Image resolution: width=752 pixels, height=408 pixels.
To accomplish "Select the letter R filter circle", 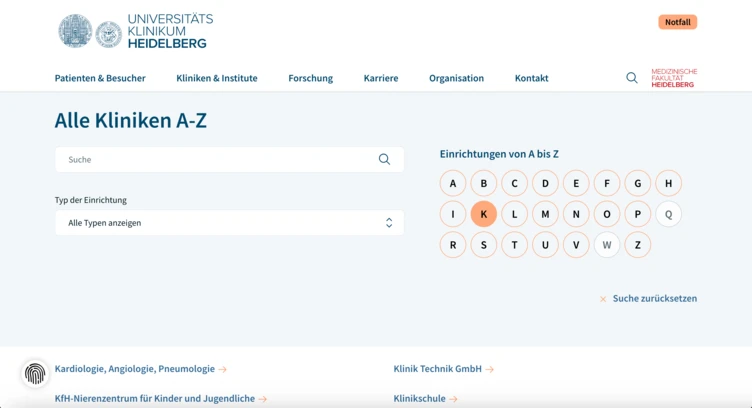I will point(453,245).
